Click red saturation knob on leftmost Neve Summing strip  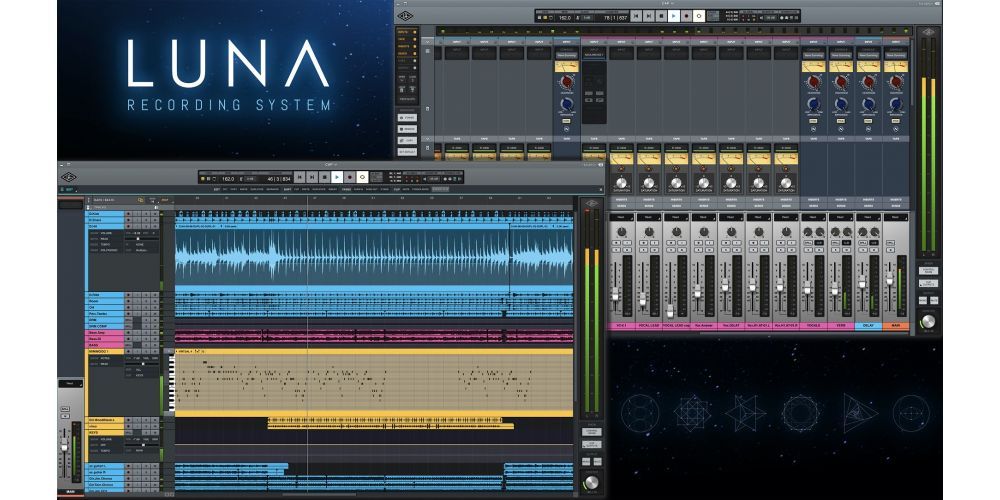pyautogui.click(x=566, y=82)
